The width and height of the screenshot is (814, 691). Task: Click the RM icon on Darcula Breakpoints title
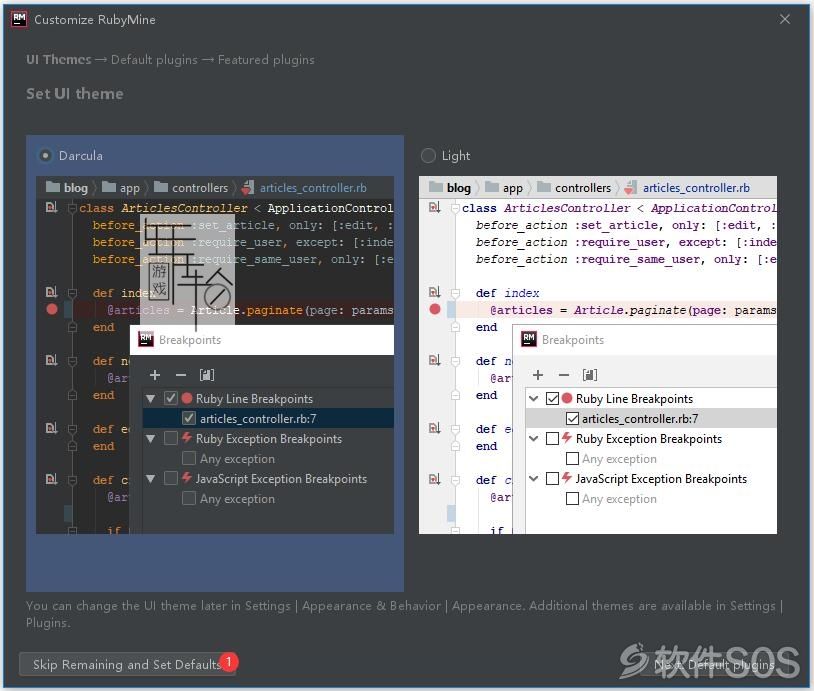click(146, 340)
